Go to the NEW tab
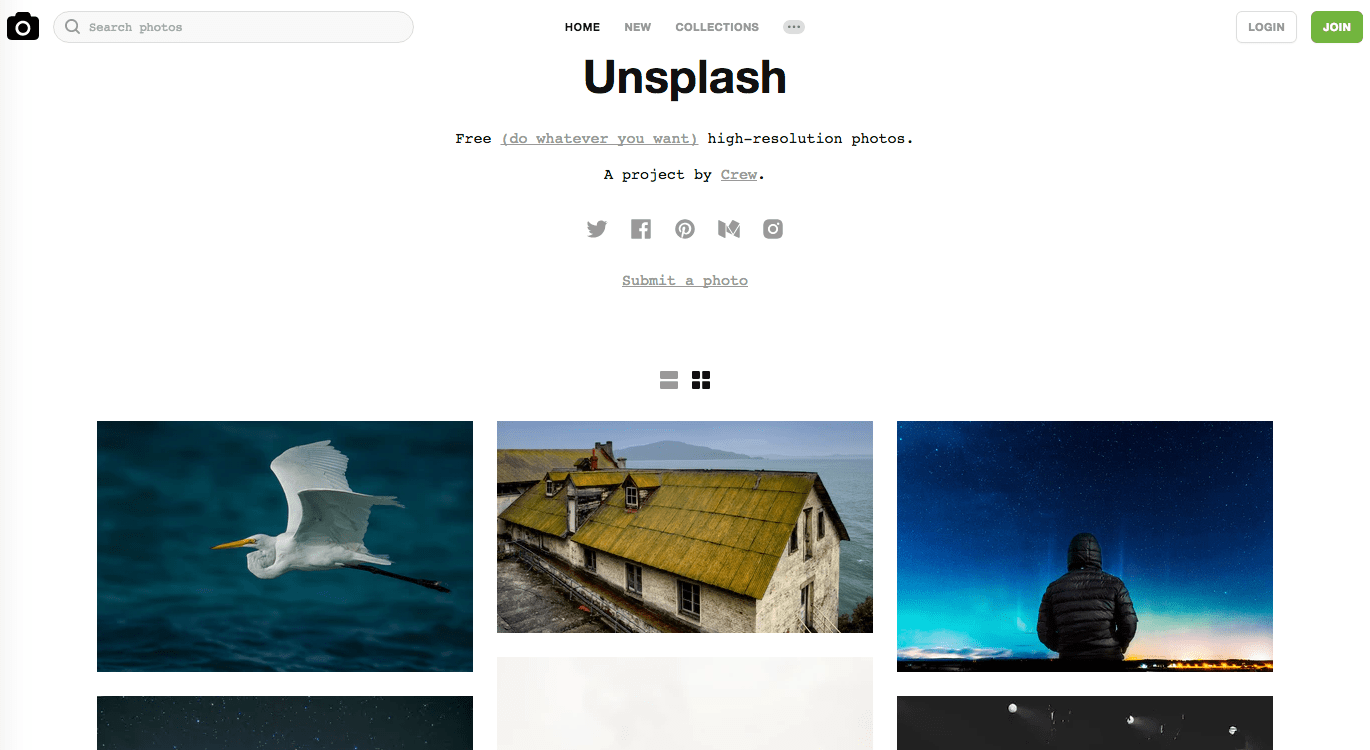The image size is (1370, 750). pyautogui.click(x=638, y=27)
